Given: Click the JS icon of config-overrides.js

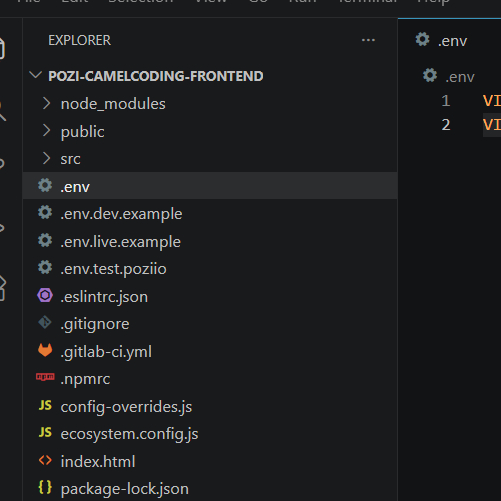Looking at the screenshot, I should pos(45,405).
